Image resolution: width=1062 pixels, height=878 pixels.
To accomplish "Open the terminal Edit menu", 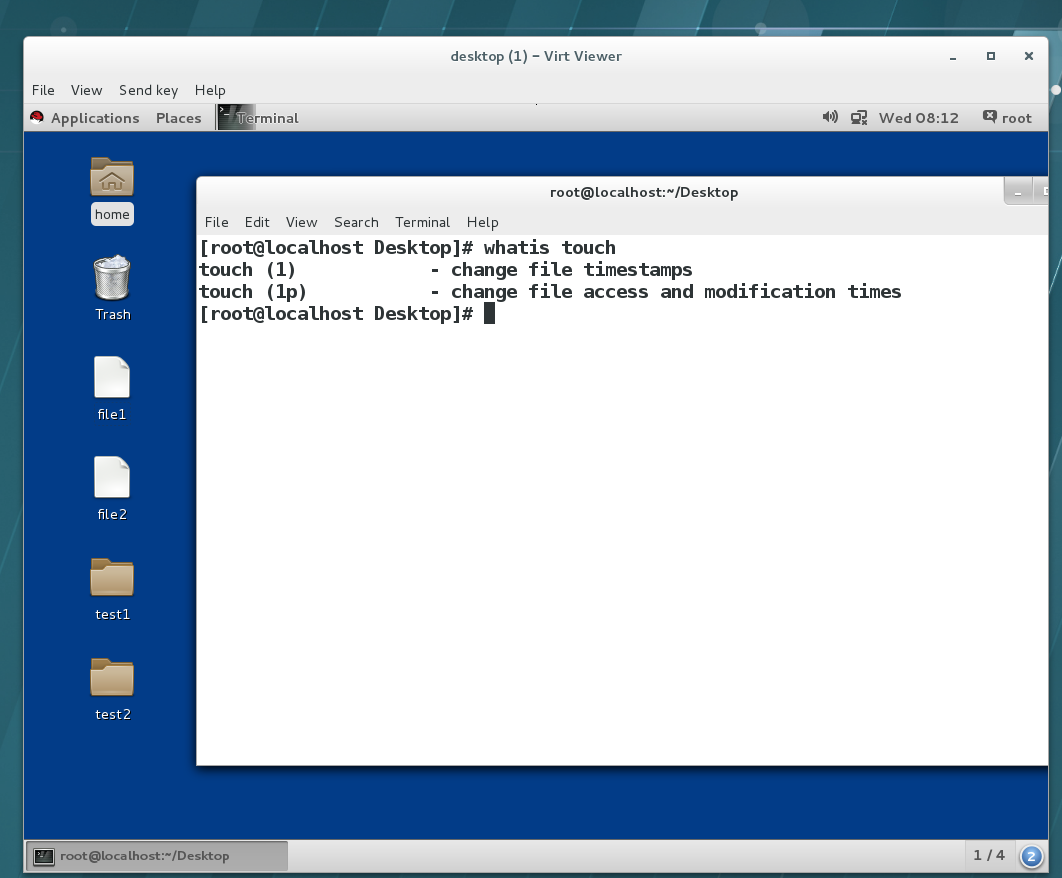I will pos(257,222).
